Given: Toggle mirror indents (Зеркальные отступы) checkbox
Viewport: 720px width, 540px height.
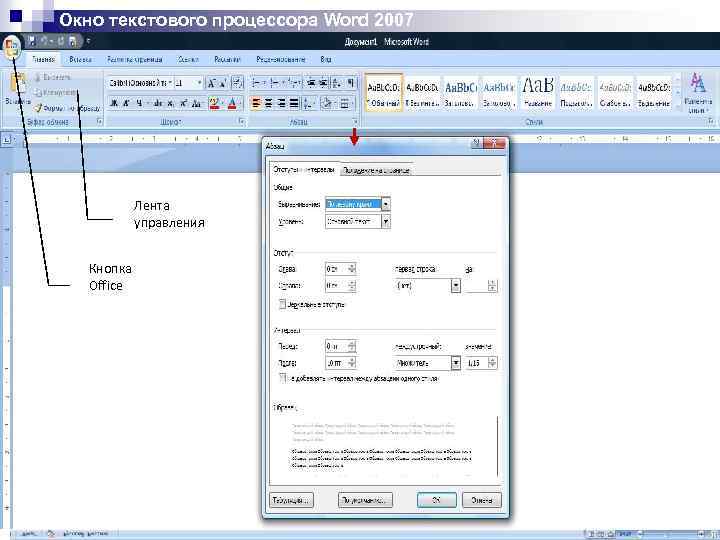Looking at the screenshot, I should coord(282,304).
